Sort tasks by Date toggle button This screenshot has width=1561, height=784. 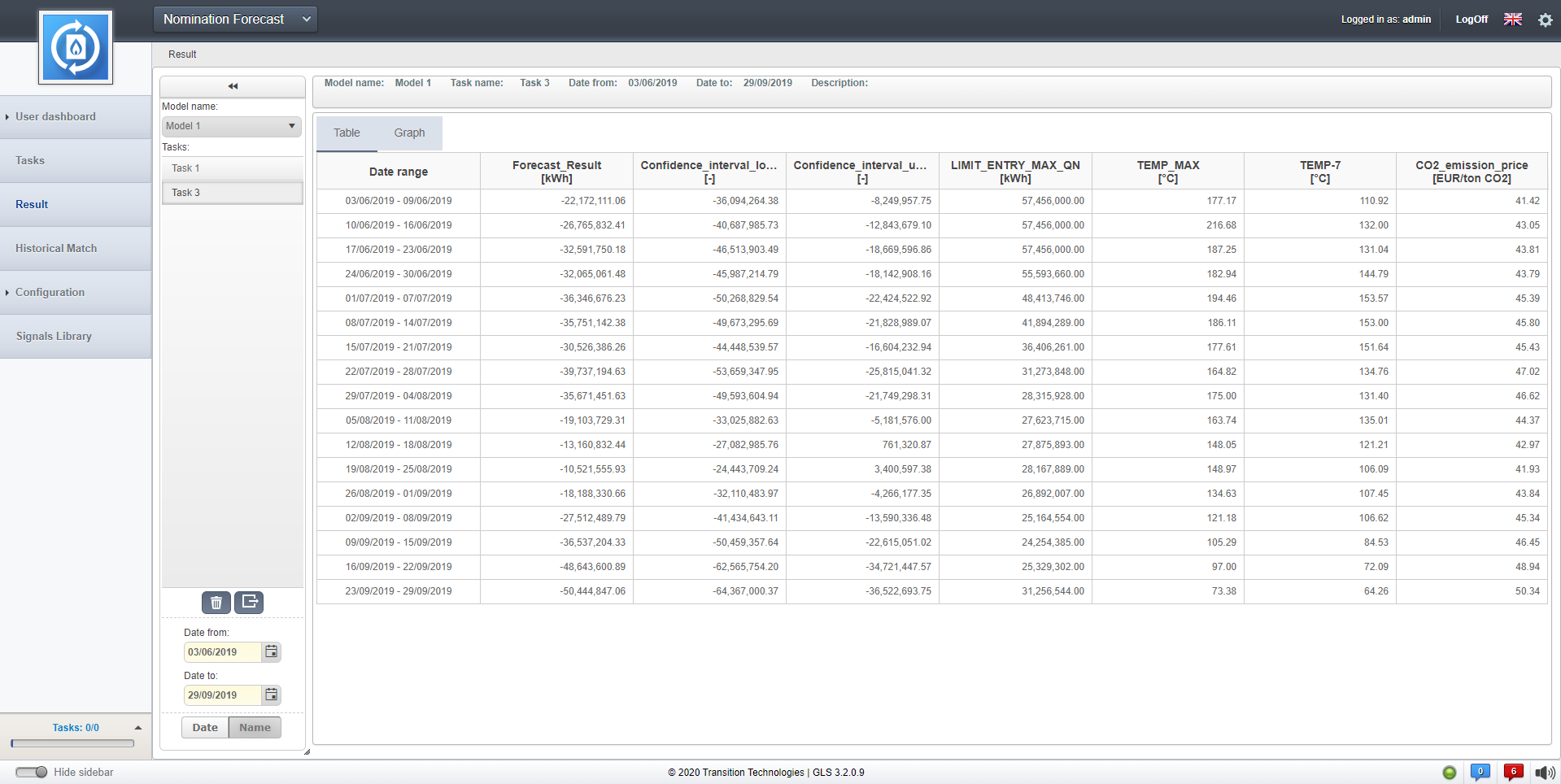pos(205,728)
